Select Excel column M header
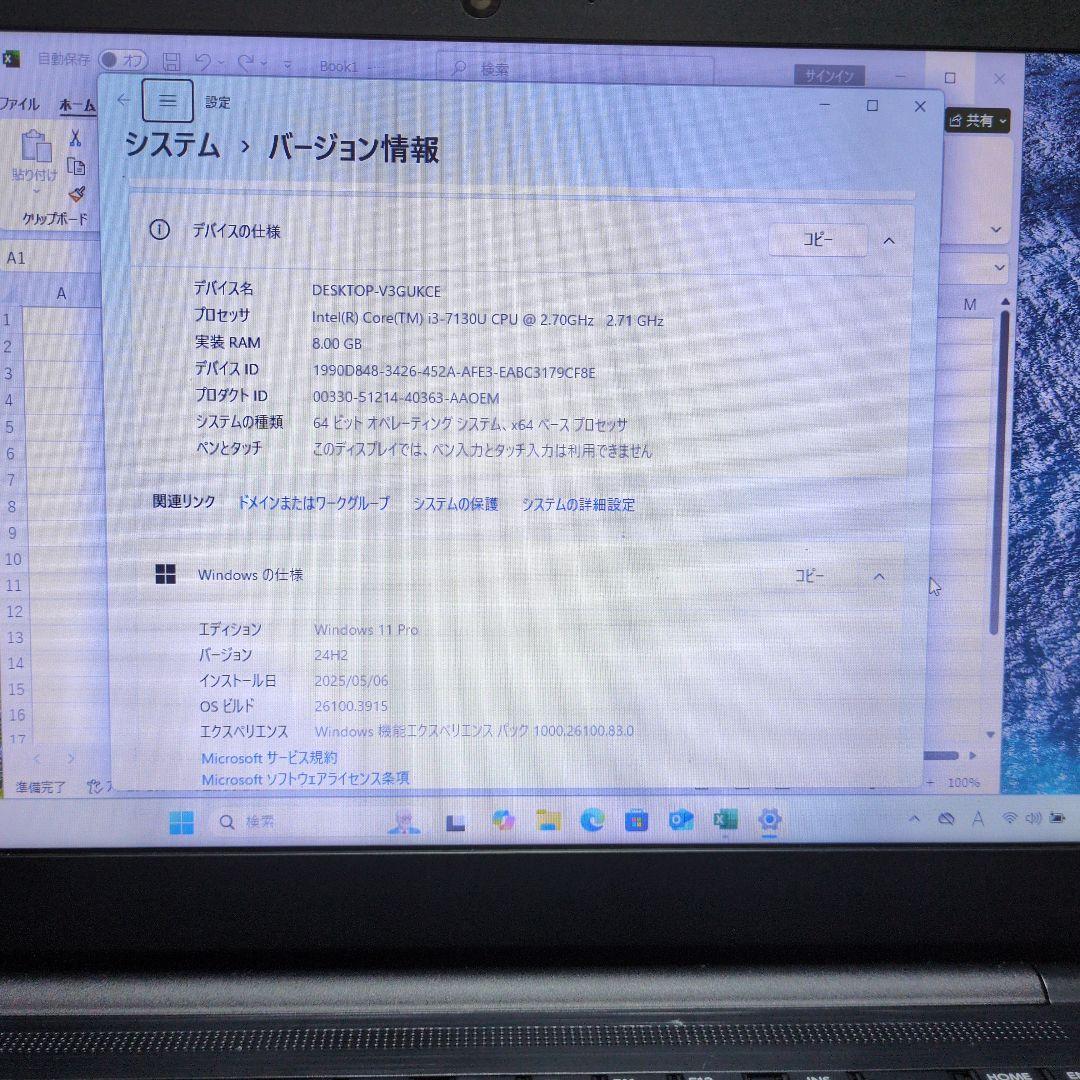This screenshot has height=1080, width=1080. coord(970,304)
